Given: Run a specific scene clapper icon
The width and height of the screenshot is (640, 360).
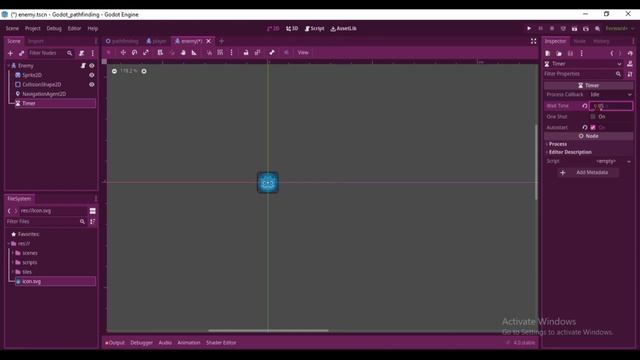Looking at the screenshot, I should click(x=586, y=29).
